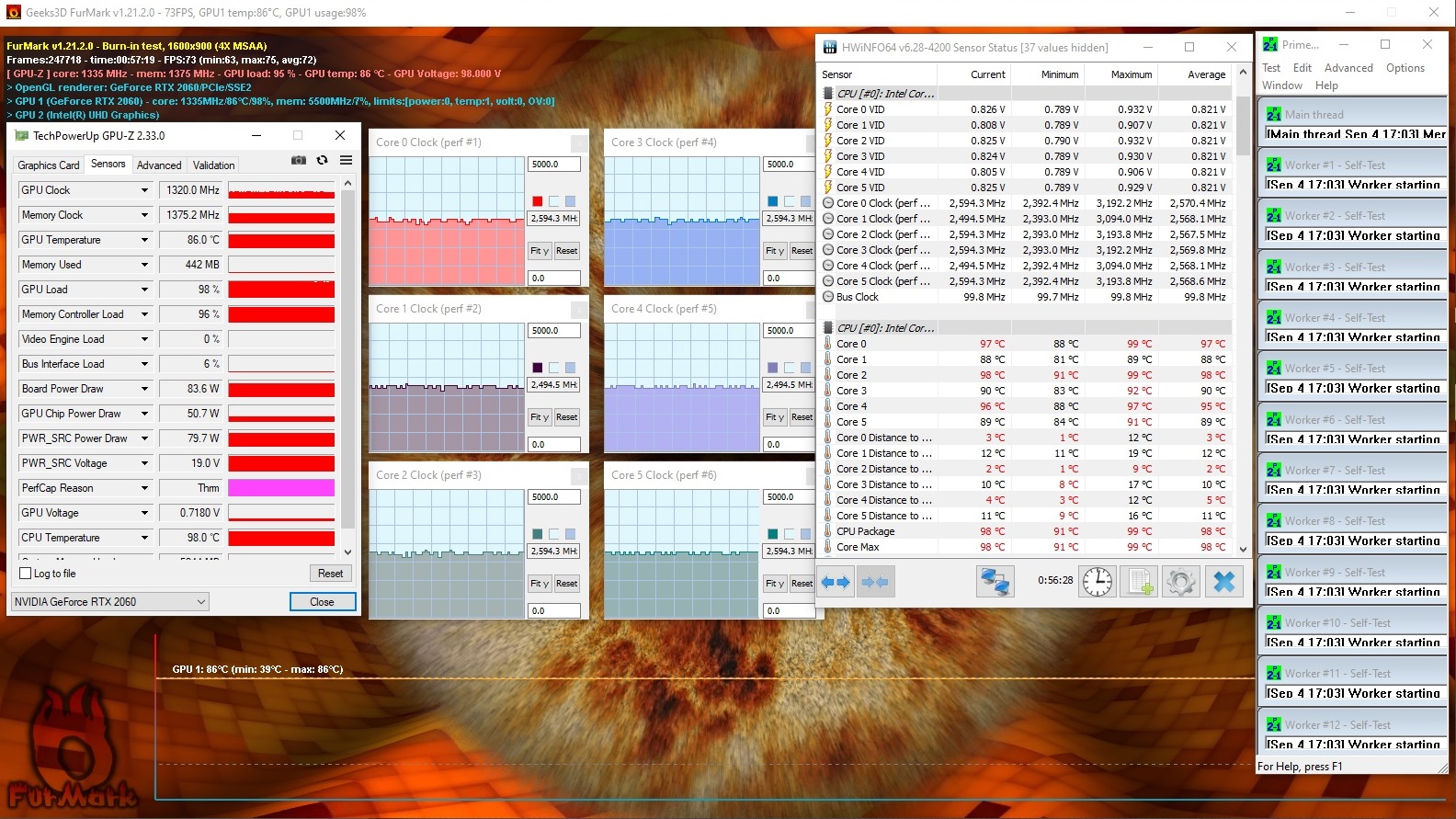Click Prime95 Worker #6 window icon
This screenshot has width=1456, height=819.
click(1273, 420)
